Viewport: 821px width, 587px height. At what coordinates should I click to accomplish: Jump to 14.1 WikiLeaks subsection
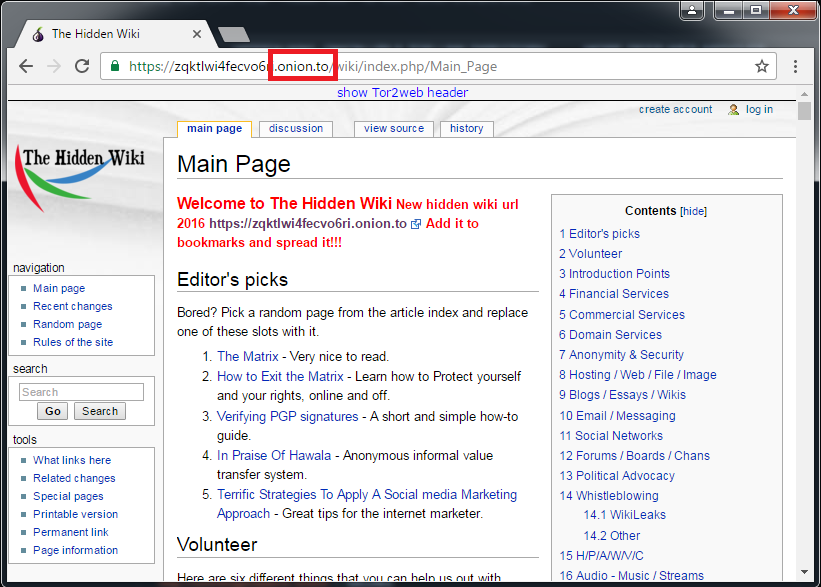625,515
